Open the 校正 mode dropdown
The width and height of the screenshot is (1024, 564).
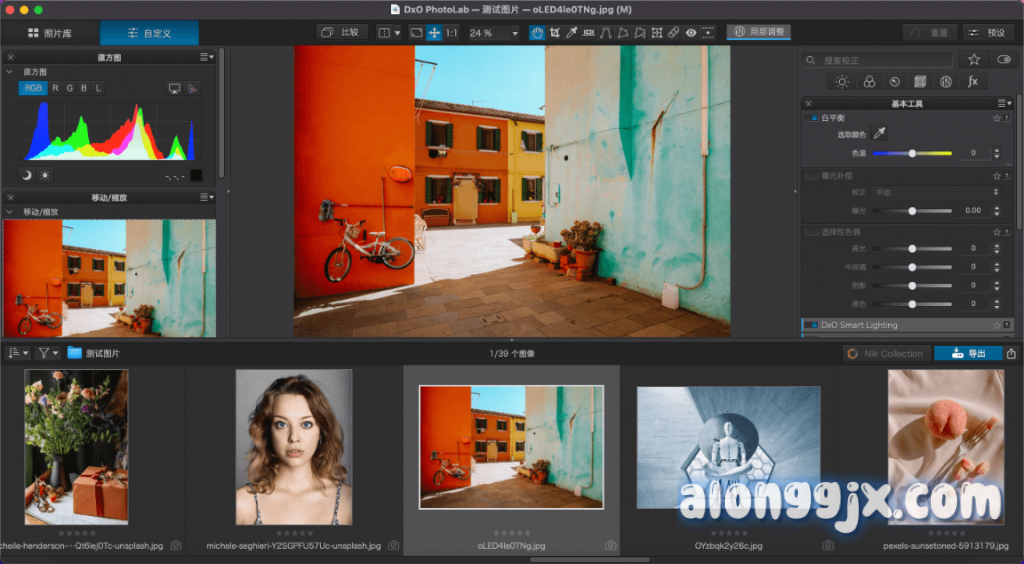coord(934,192)
